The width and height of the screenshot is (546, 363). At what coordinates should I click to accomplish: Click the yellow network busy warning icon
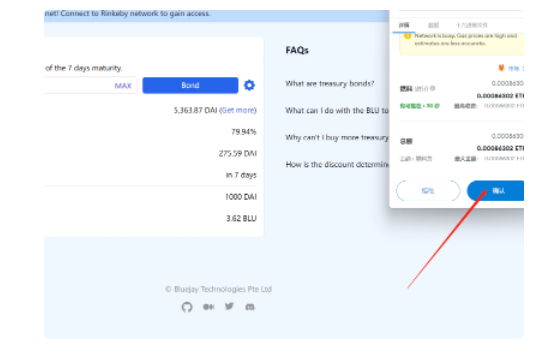point(407,36)
